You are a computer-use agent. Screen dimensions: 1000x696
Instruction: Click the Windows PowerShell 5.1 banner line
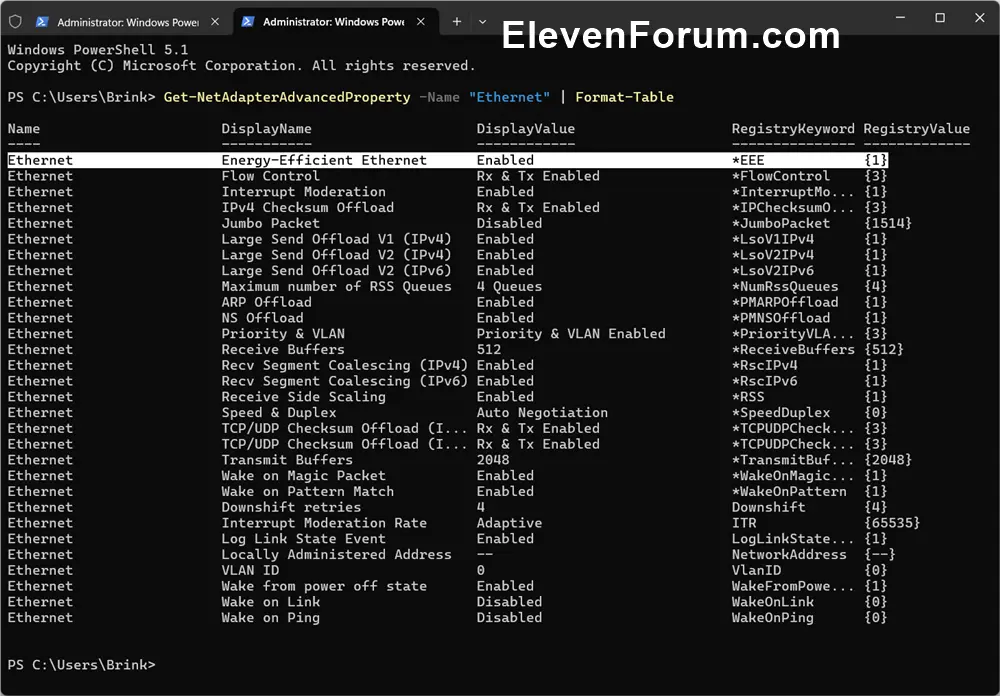[x=98, y=50]
